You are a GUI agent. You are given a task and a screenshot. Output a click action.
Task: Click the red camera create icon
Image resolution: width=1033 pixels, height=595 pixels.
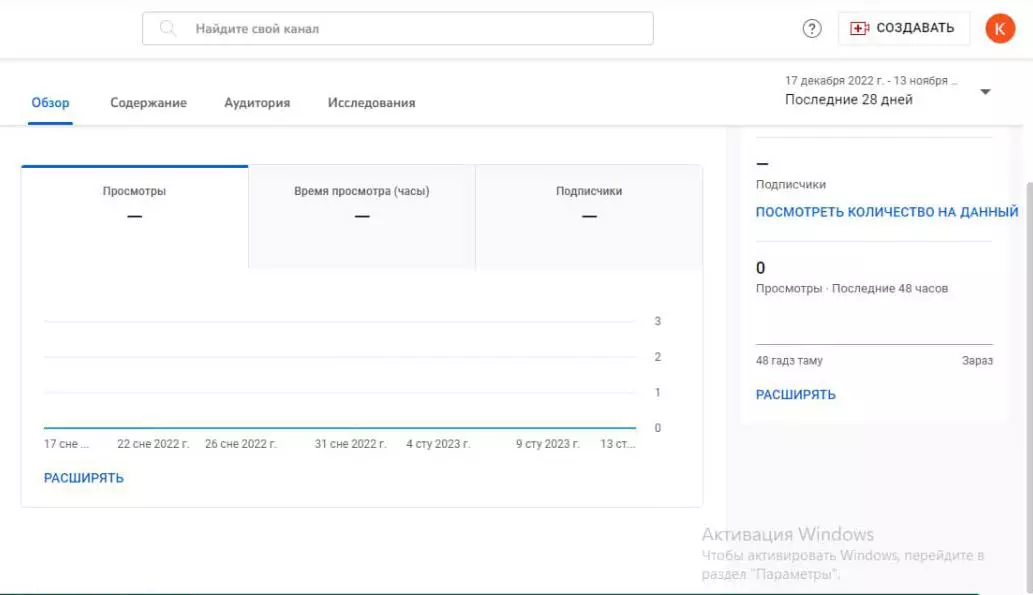859,28
